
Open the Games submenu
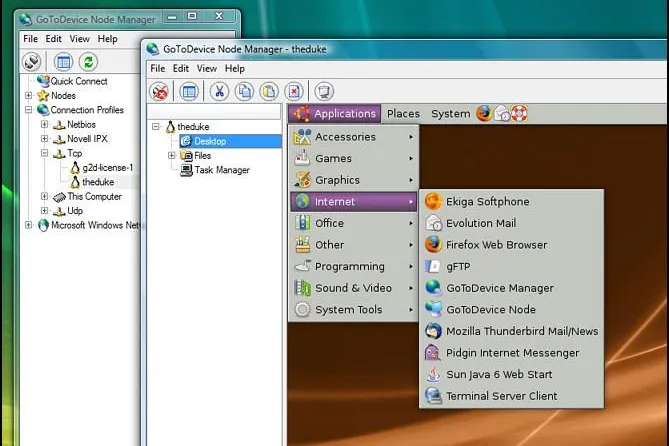pos(354,158)
